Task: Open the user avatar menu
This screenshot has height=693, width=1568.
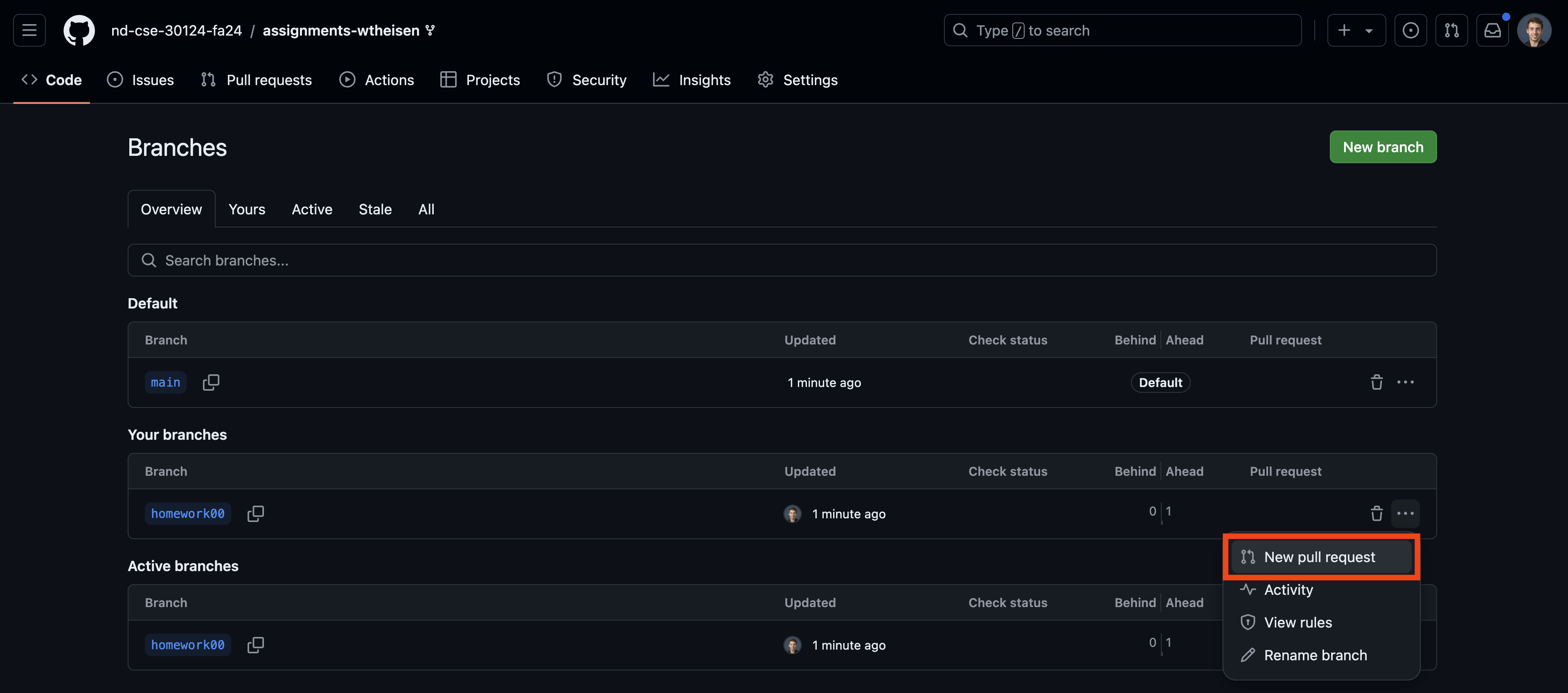Action: point(1534,30)
